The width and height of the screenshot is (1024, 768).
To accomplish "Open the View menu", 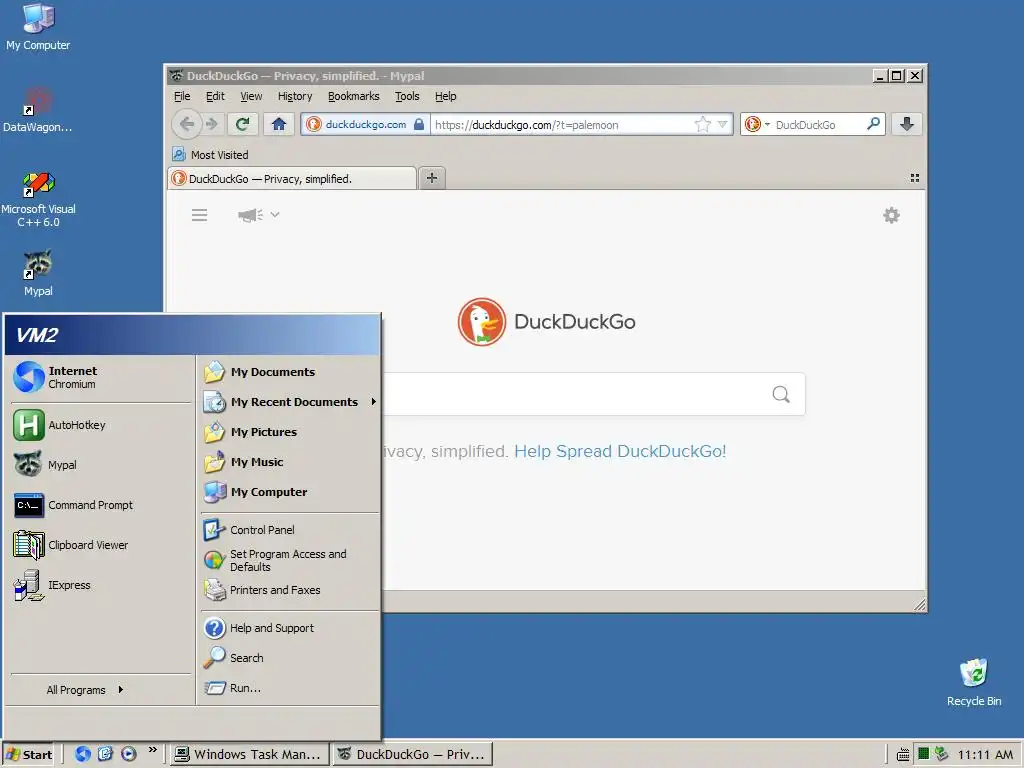I will pyautogui.click(x=251, y=96).
